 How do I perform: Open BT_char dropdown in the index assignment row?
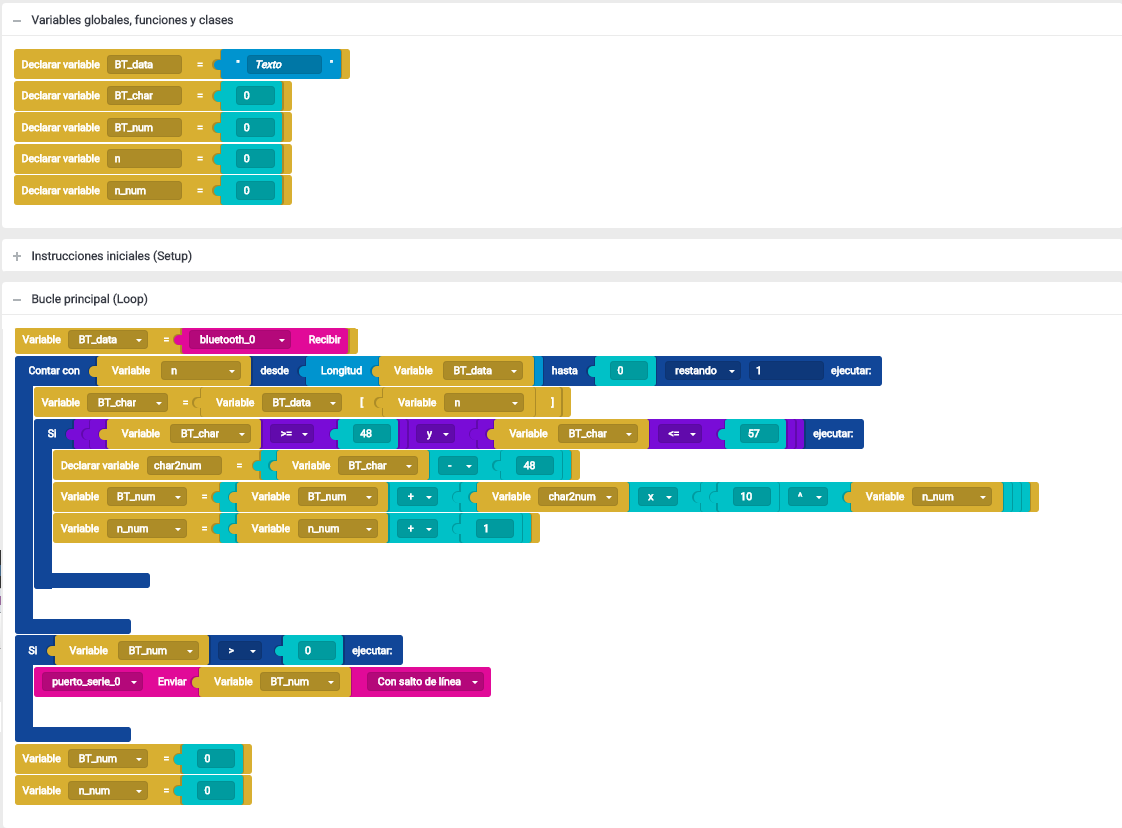tap(127, 403)
